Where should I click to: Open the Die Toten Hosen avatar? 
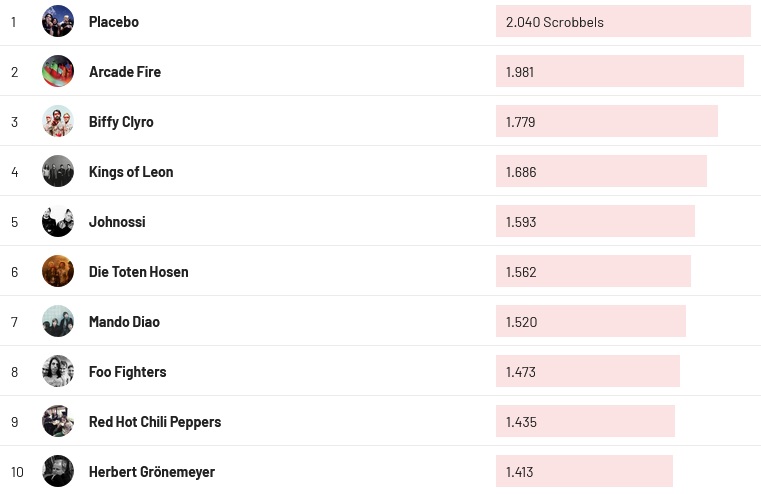click(58, 271)
